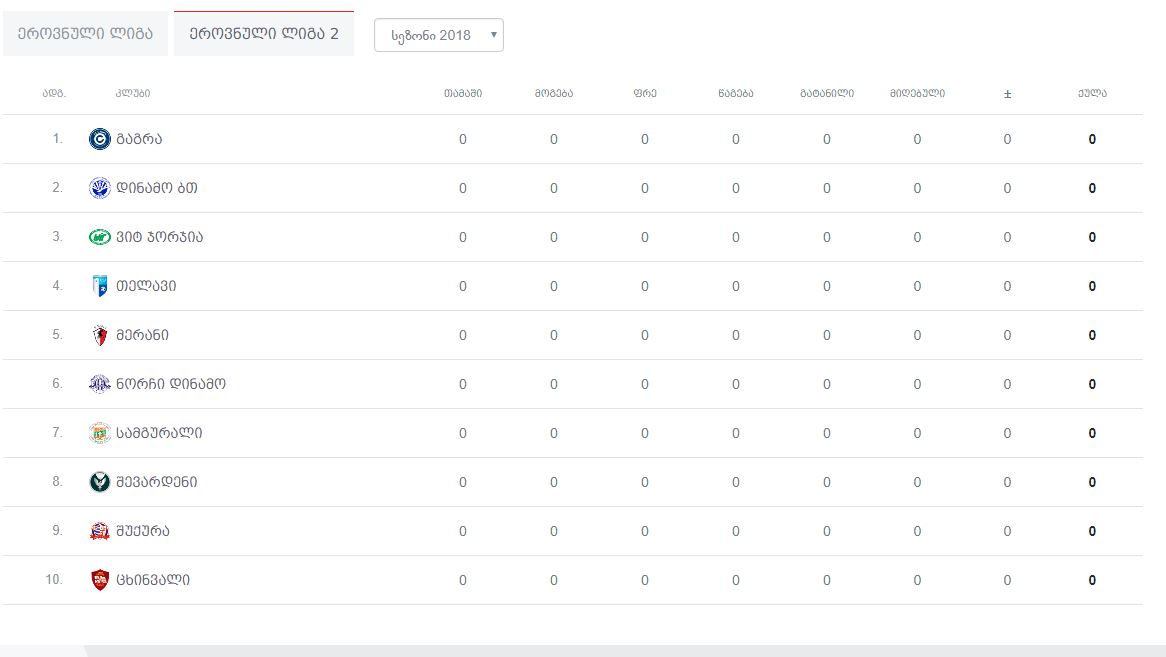Click the გაგრა club logo icon
1166x657 pixels.
pos(99,139)
